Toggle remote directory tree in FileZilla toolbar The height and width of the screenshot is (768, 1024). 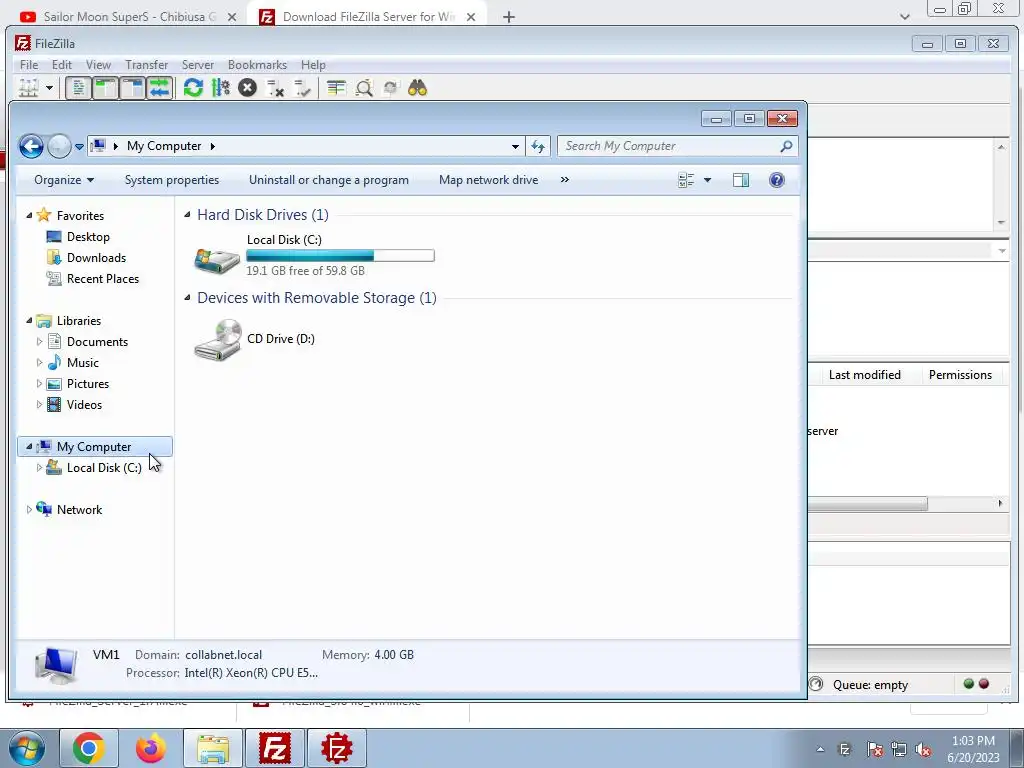click(133, 88)
